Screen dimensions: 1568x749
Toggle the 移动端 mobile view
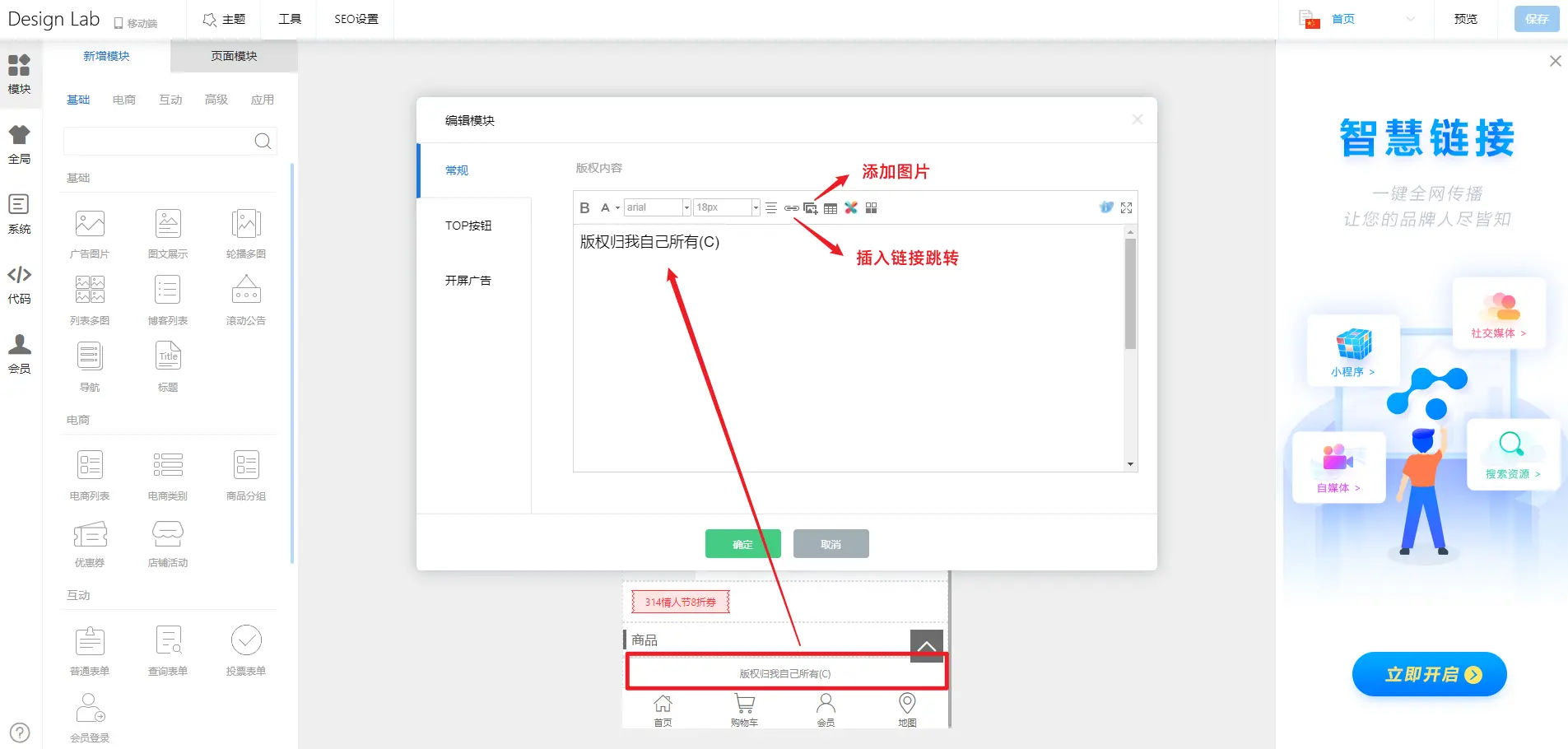[x=136, y=23]
